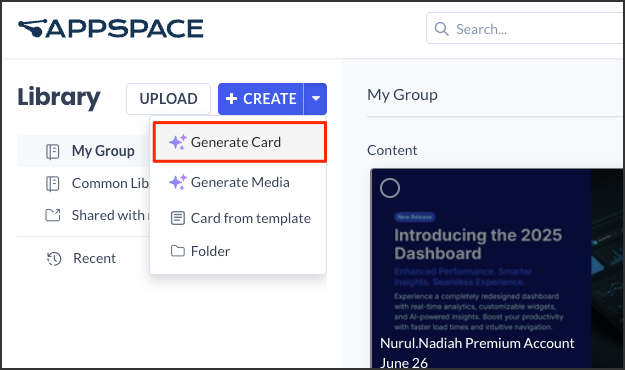The image size is (625, 370).
Task: Click the My Group book icon
Action: point(53,152)
